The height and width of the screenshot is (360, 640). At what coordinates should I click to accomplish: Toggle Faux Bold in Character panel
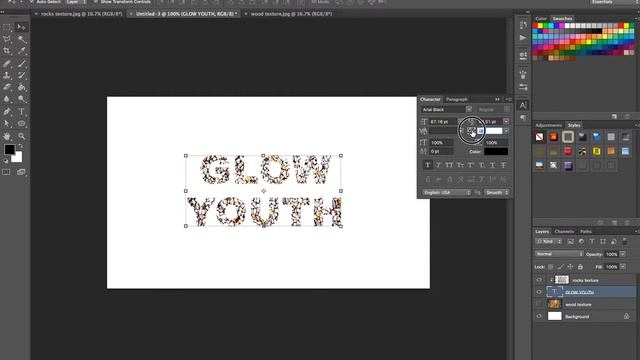[x=427, y=165]
